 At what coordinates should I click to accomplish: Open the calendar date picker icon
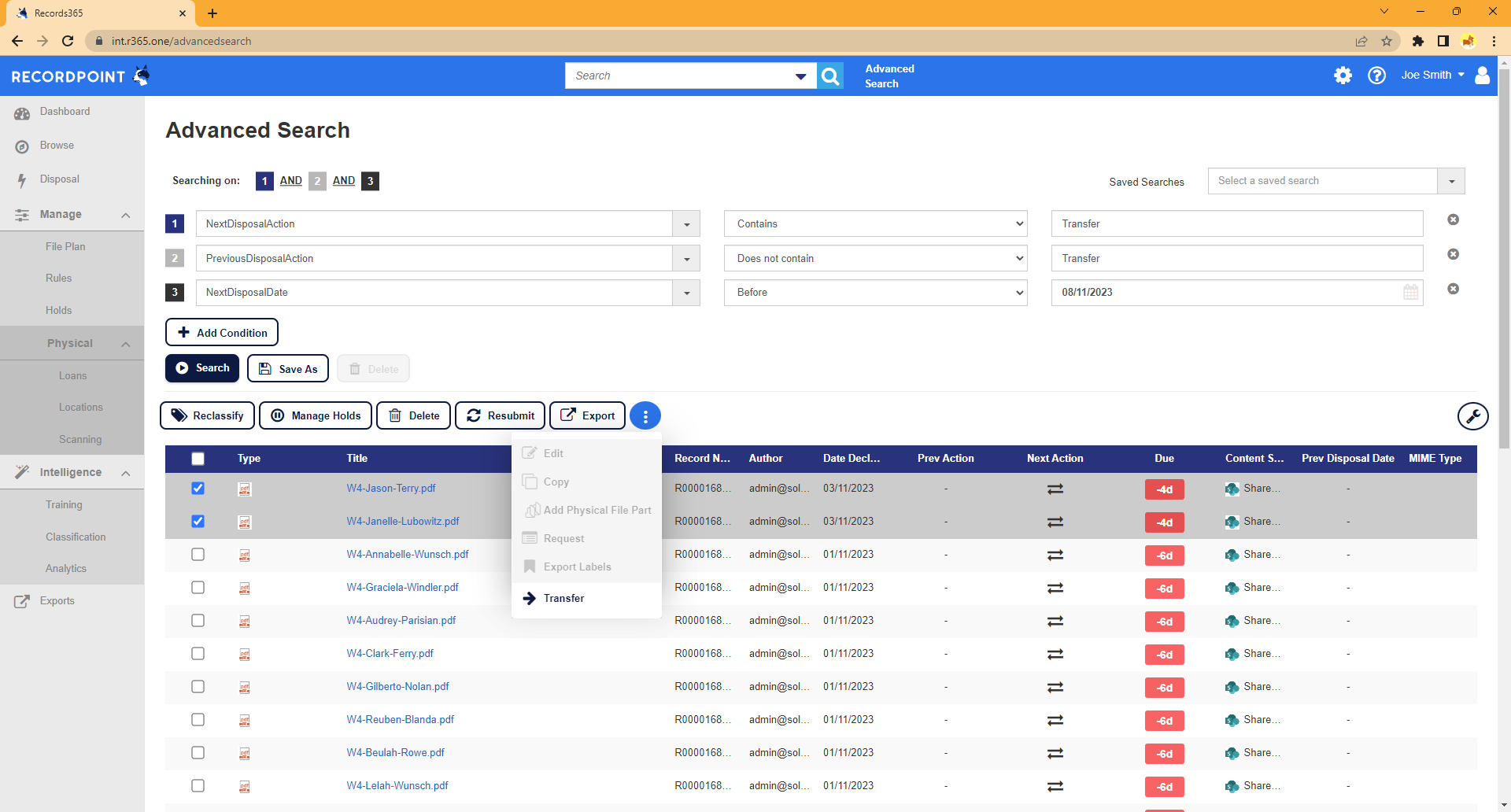tap(1410, 293)
